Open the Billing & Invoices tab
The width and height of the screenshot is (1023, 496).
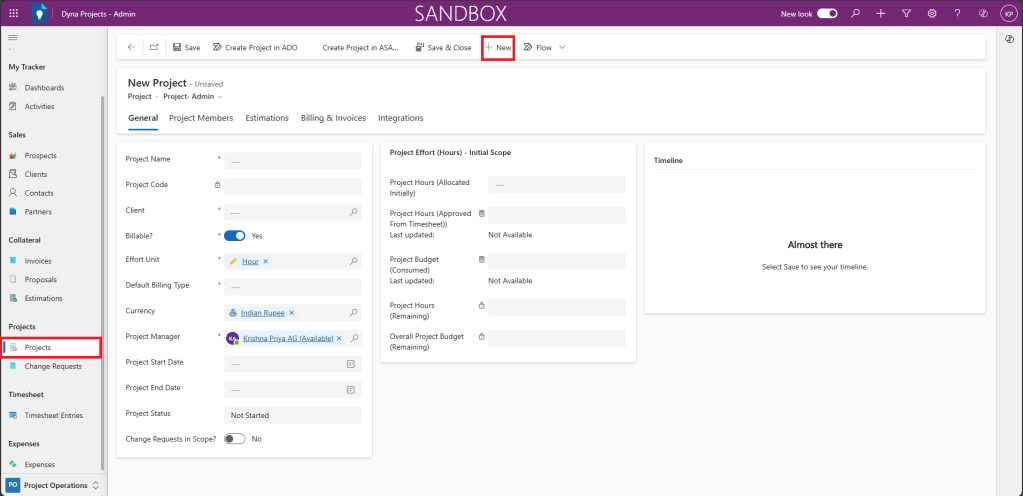[333, 118]
